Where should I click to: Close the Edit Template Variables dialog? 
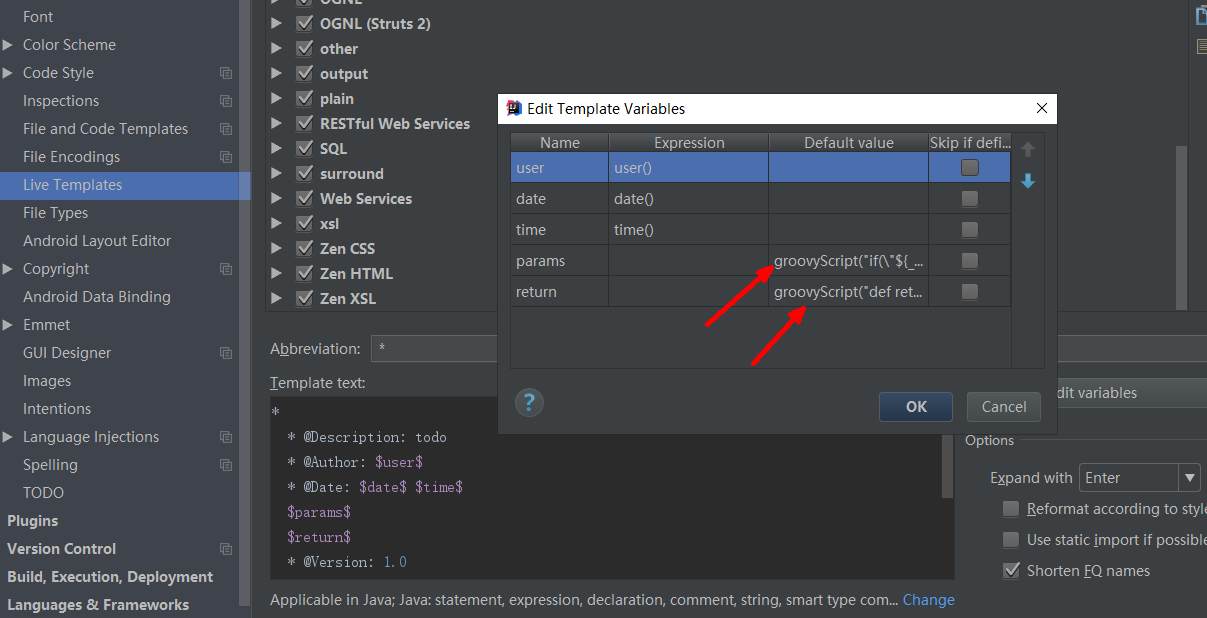coord(1041,108)
